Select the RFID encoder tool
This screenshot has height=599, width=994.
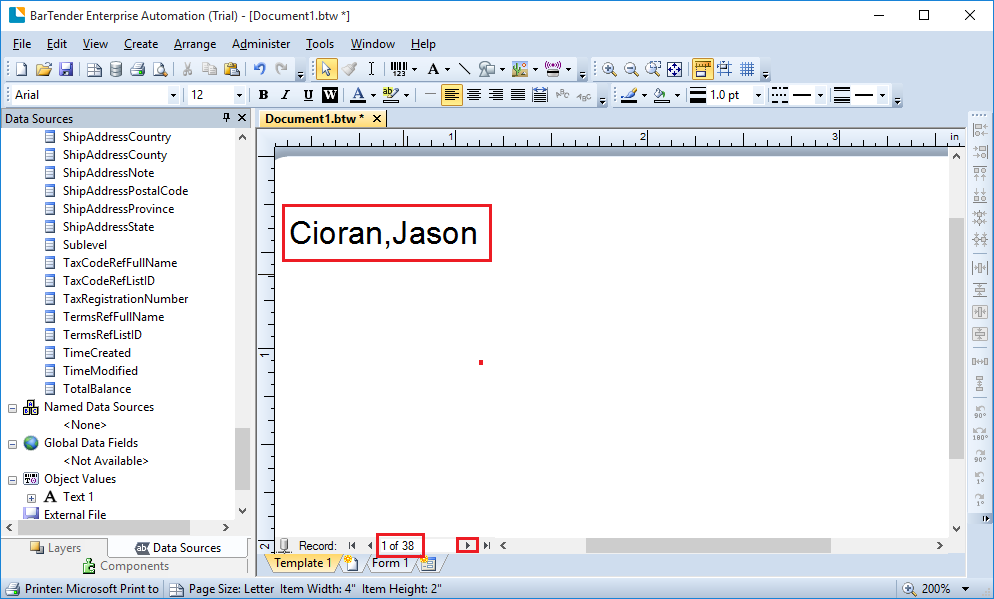coord(553,69)
